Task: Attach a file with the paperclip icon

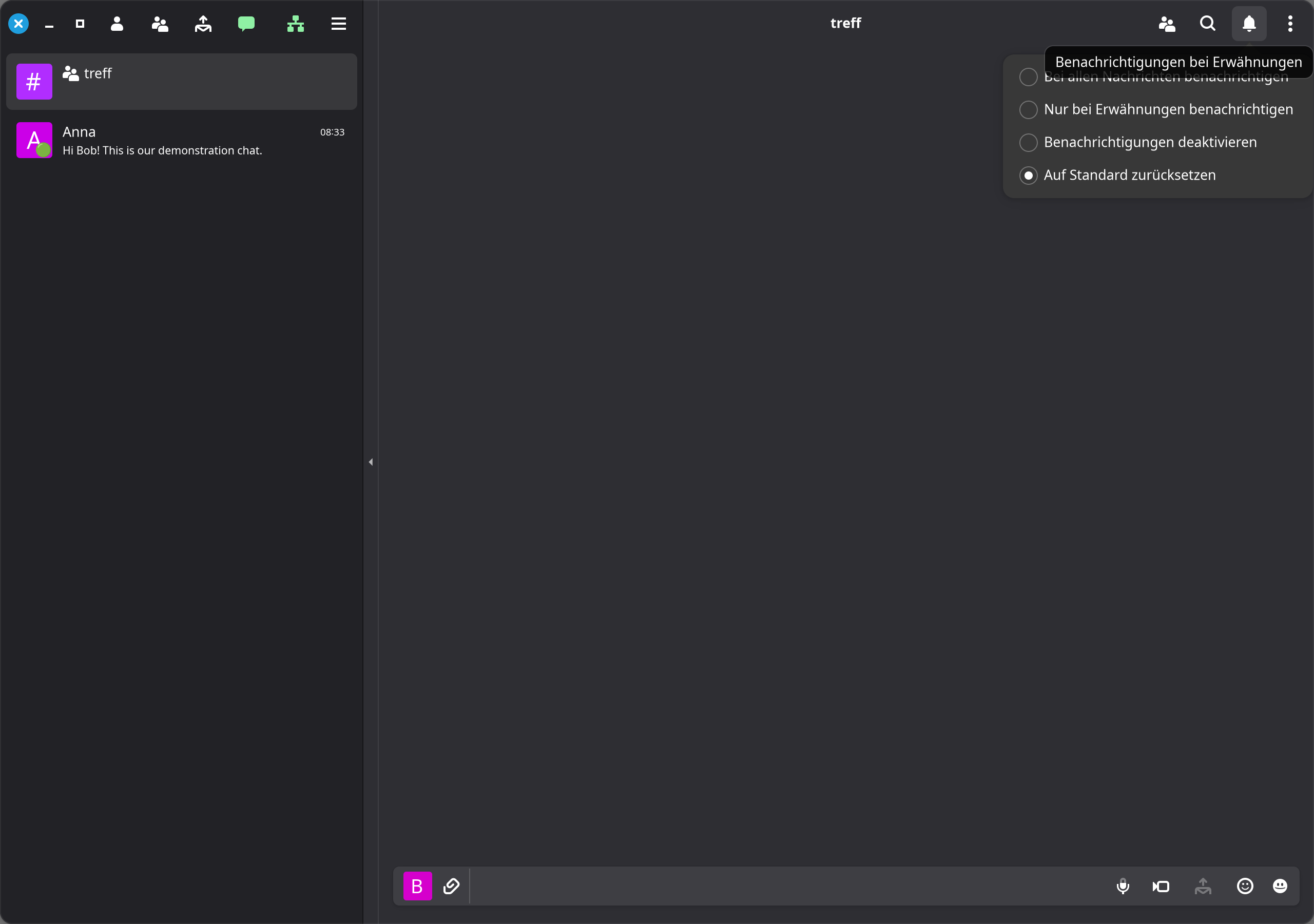Action: tap(451, 886)
